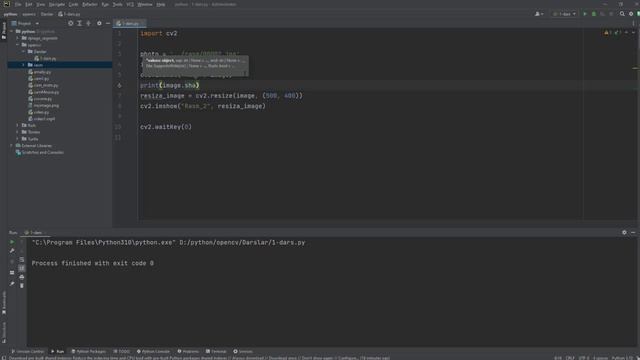Hide the Project tool window
The height and width of the screenshot is (360, 640).
point(108,23)
